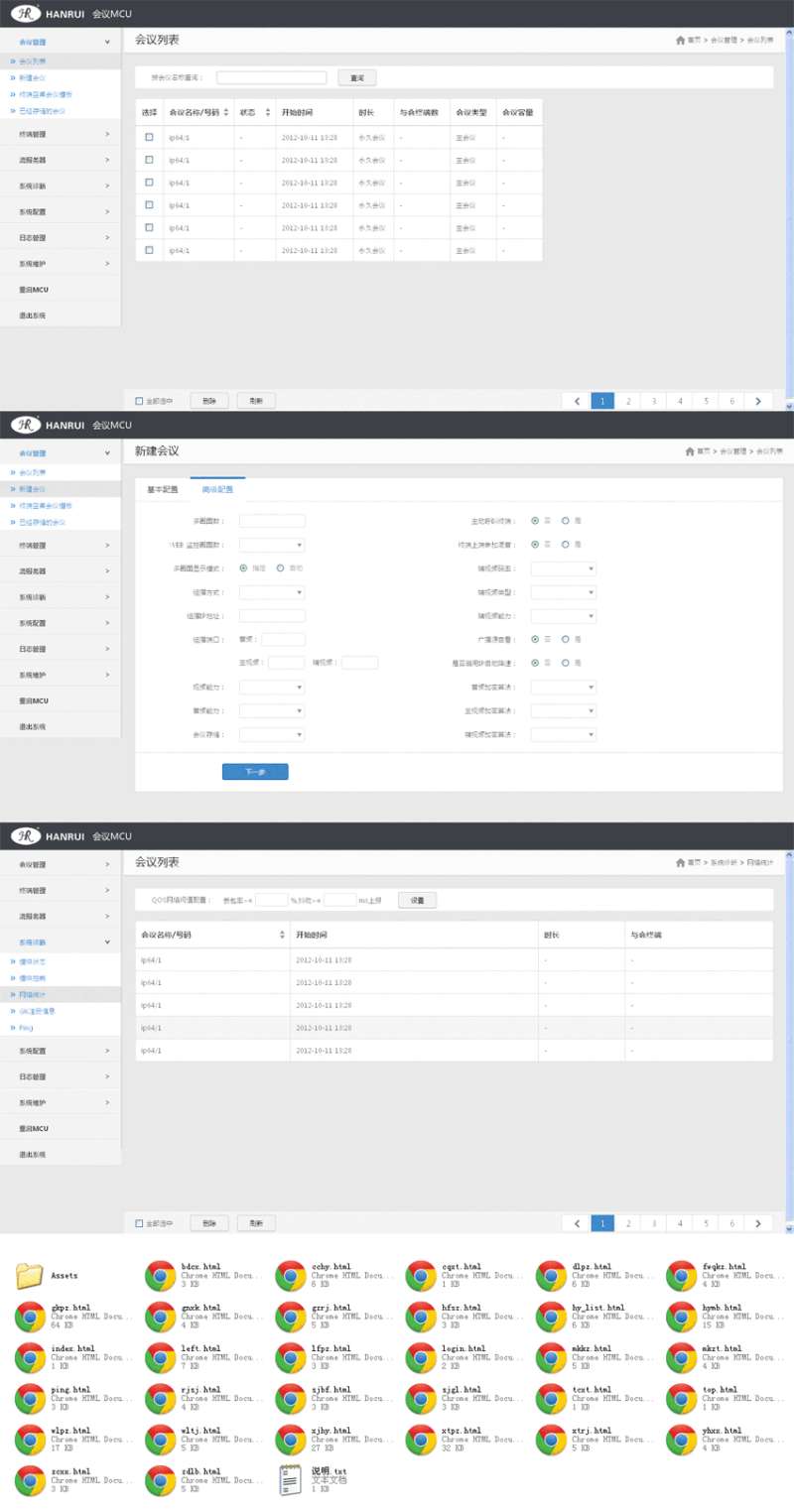Click the sort arrows on 状态 column header
Image resolution: width=794 pixels, height=1512 pixels.
[267, 112]
